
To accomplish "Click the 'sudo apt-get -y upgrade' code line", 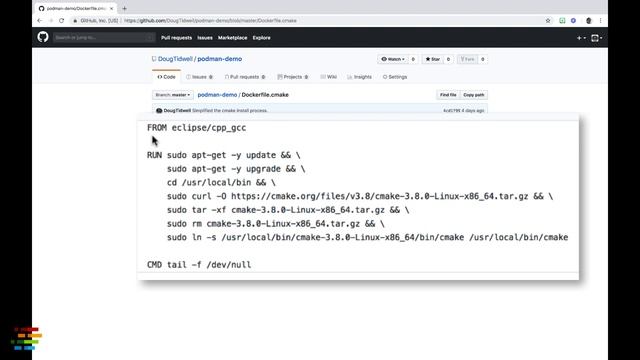I will pos(236,169).
